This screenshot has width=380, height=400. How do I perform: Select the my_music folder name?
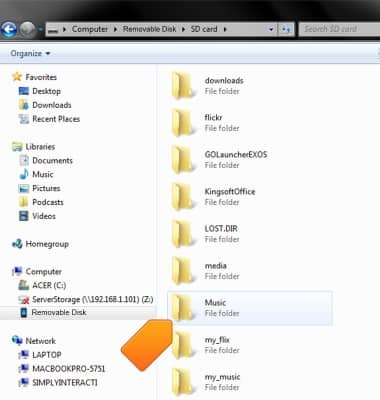(222, 377)
